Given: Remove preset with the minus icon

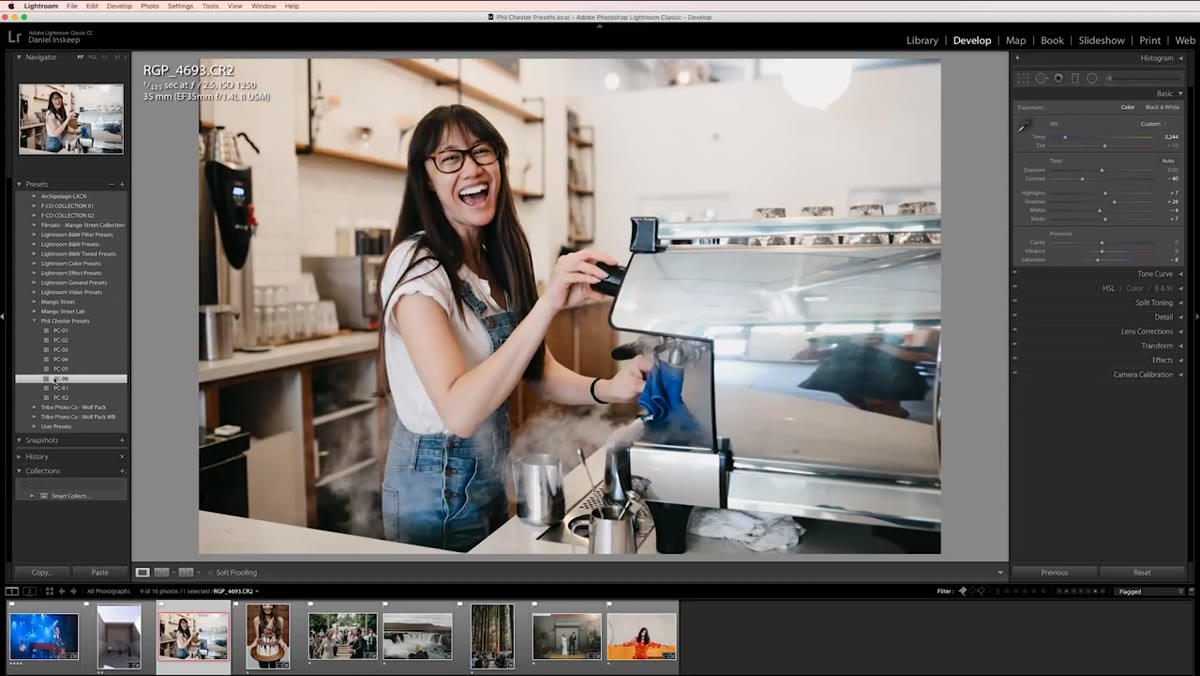Looking at the screenshot, I should [111, 184].
